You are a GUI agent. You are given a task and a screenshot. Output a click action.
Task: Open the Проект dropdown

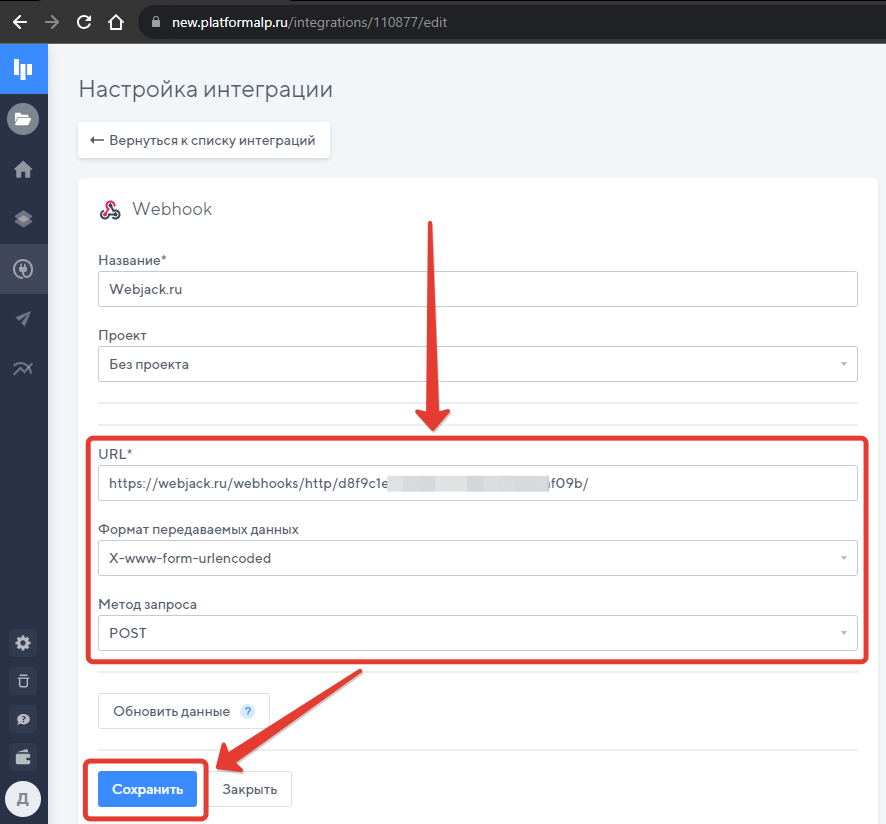tap(477, 364)
